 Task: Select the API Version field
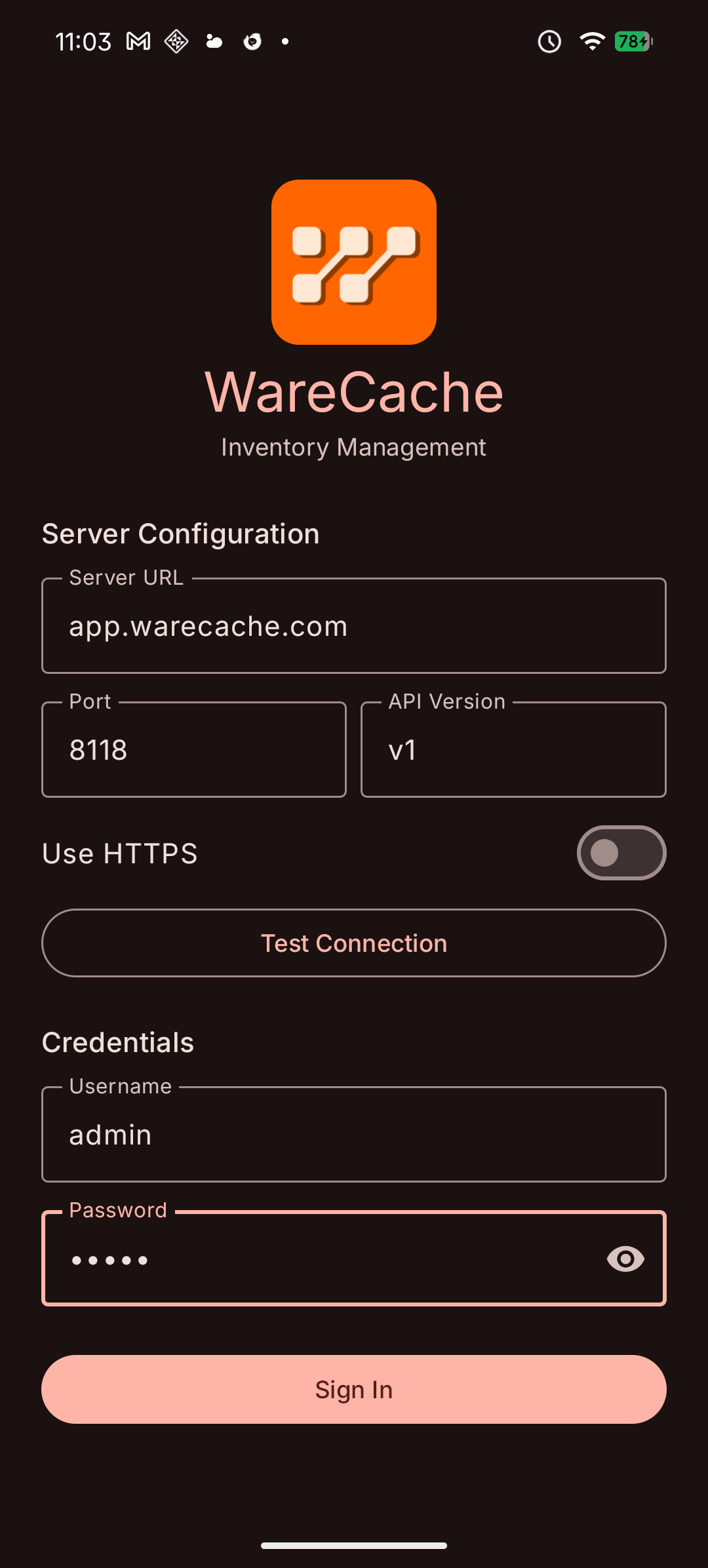[513, 750]
